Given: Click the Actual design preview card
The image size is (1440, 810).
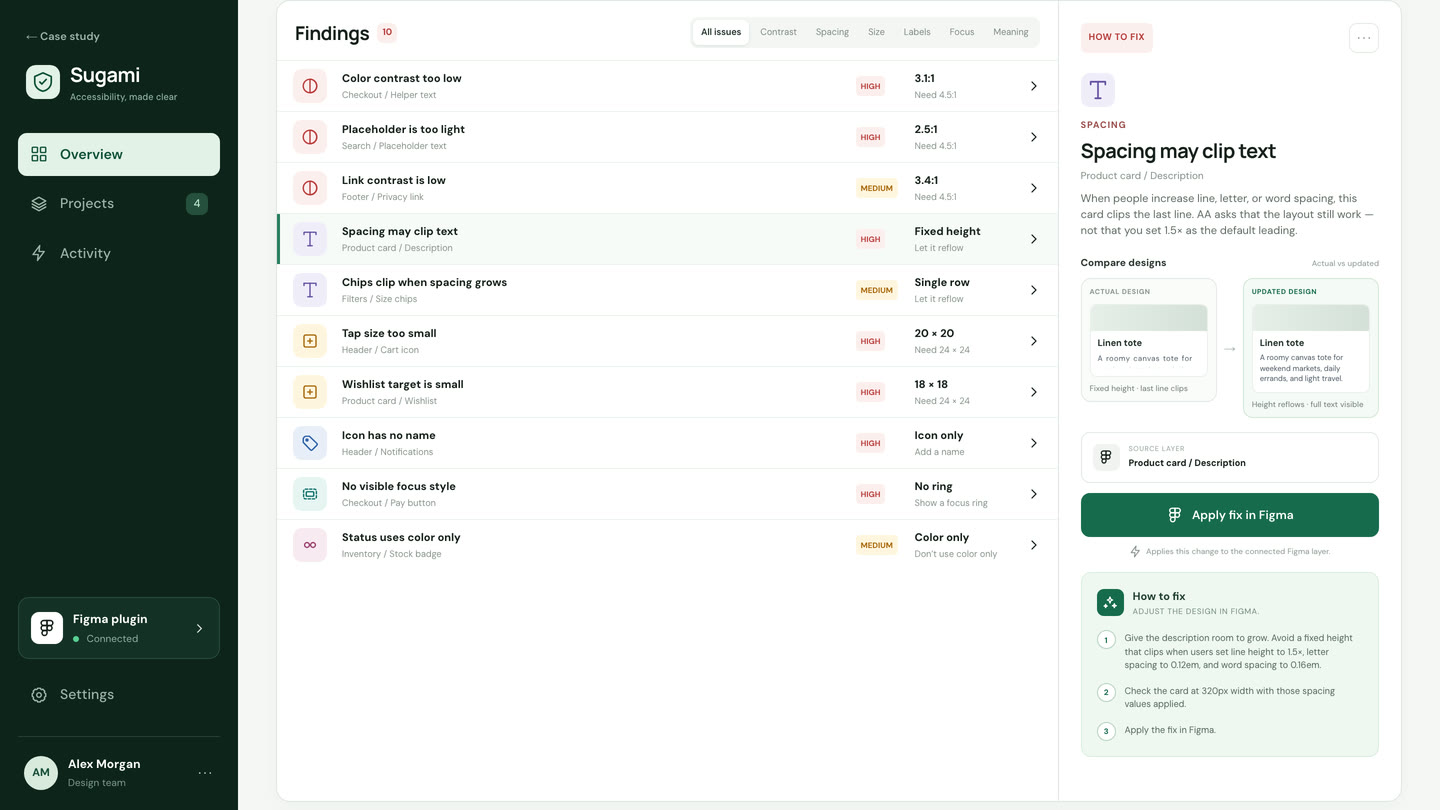Looking at the screenshot, I should pyautogui.click(x=1149, y=340).
